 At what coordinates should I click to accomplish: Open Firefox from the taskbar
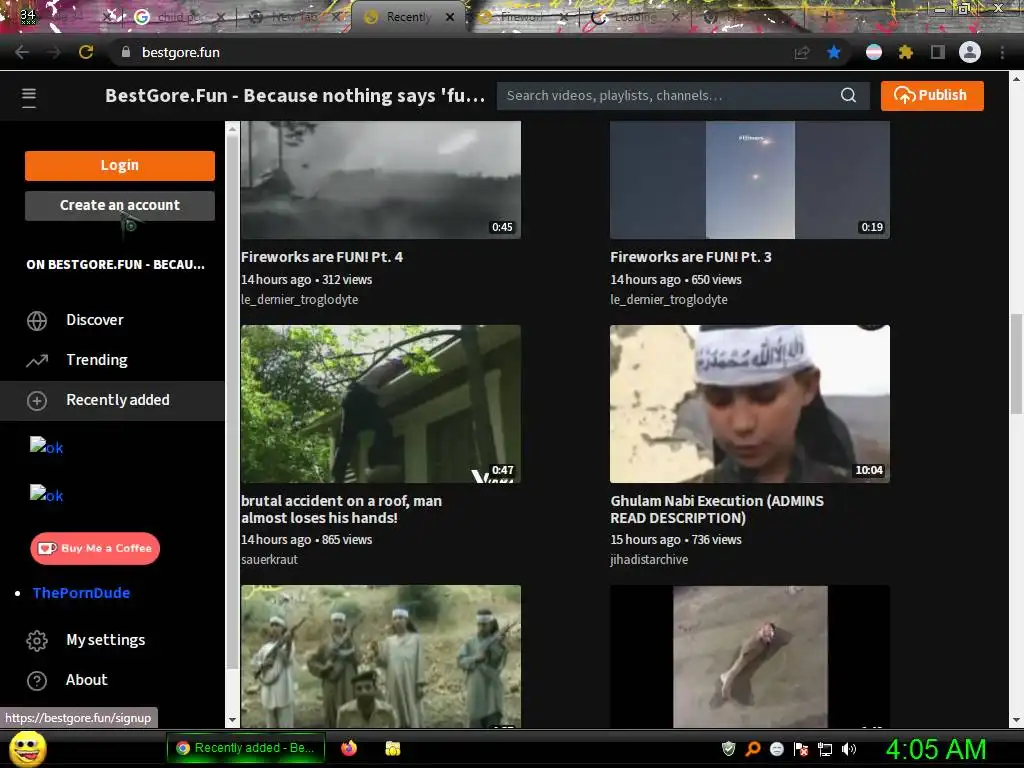(349, 748)
